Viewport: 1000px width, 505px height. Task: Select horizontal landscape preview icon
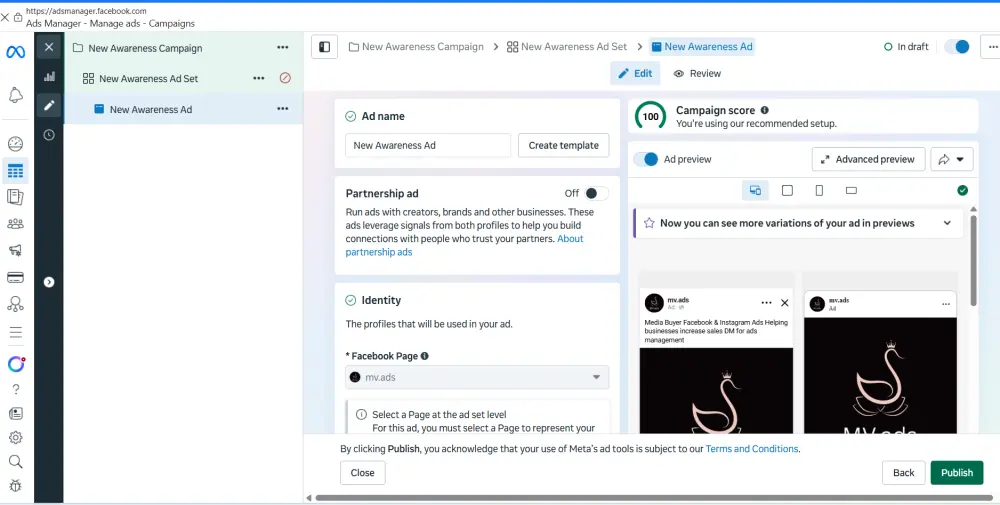851,191
